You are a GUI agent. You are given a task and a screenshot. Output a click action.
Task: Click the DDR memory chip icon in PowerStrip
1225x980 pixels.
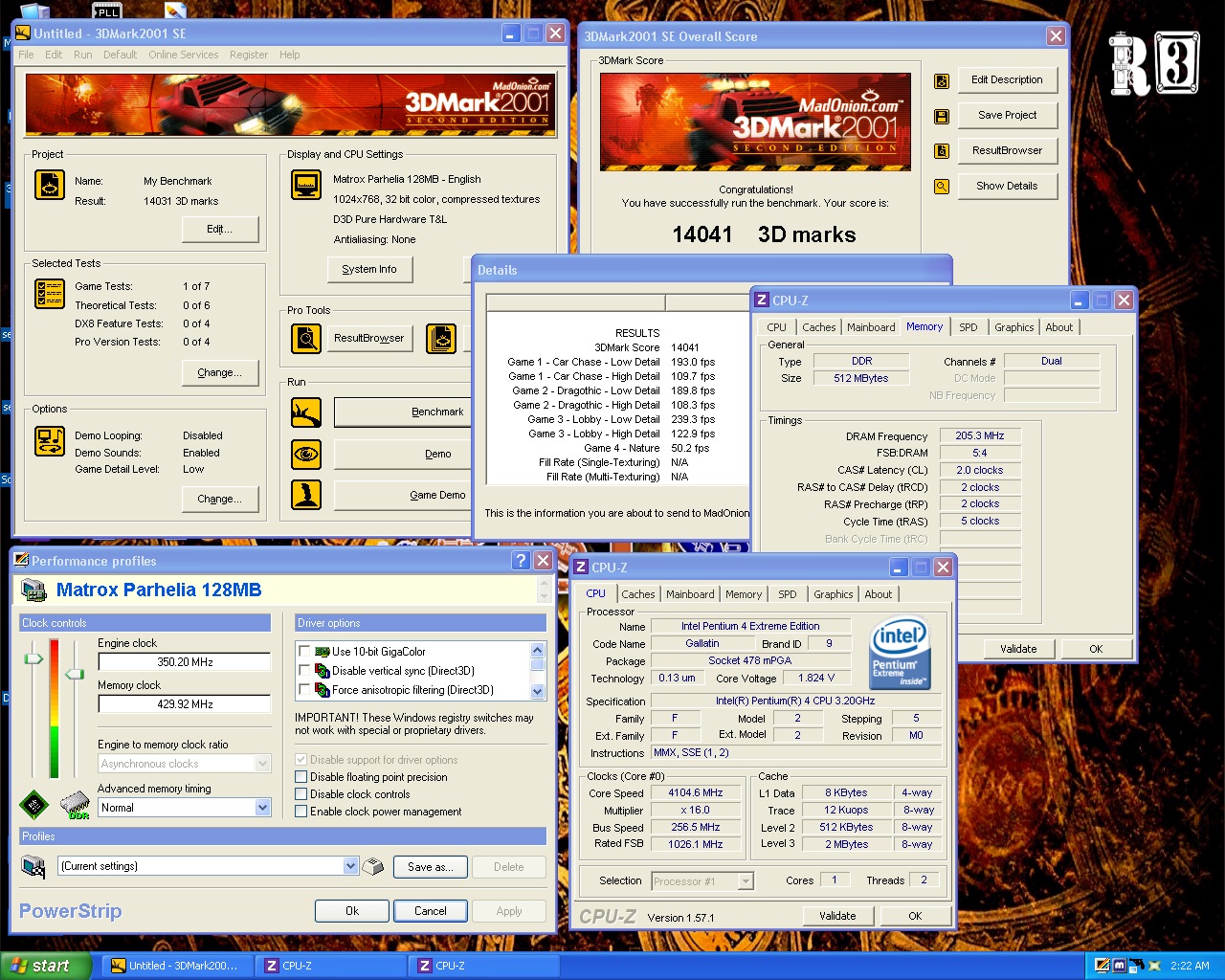pos(75,805)
